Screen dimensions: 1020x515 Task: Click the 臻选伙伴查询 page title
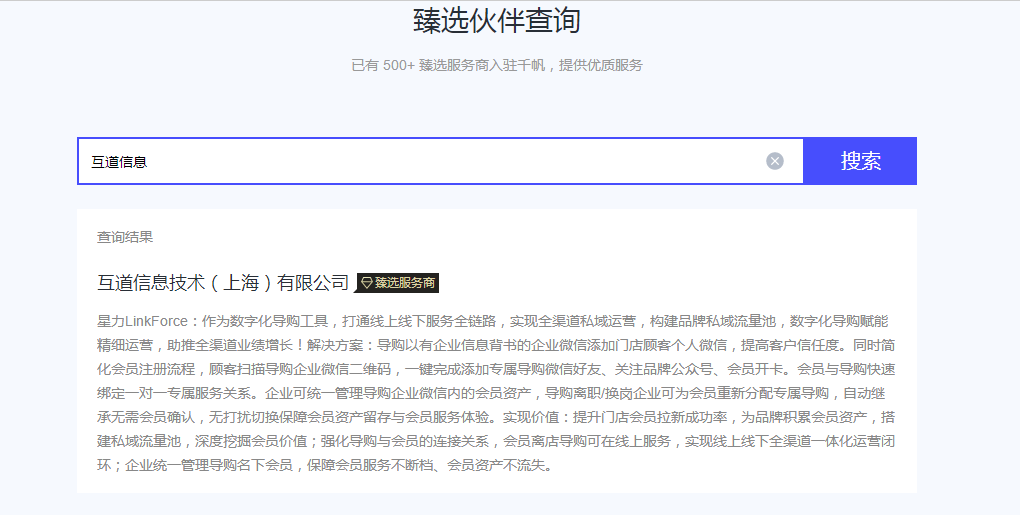497,20
